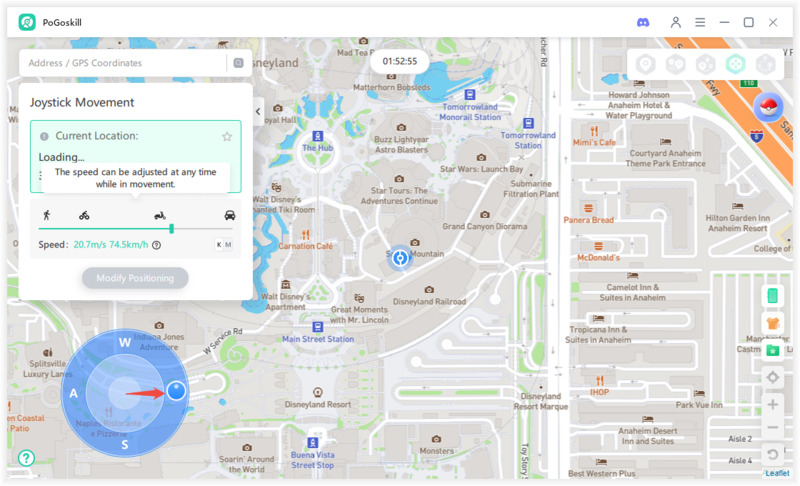Collapse the Joystick Movement side panel
The height and width of the screenshot is (486, 800).
point(258,112)
